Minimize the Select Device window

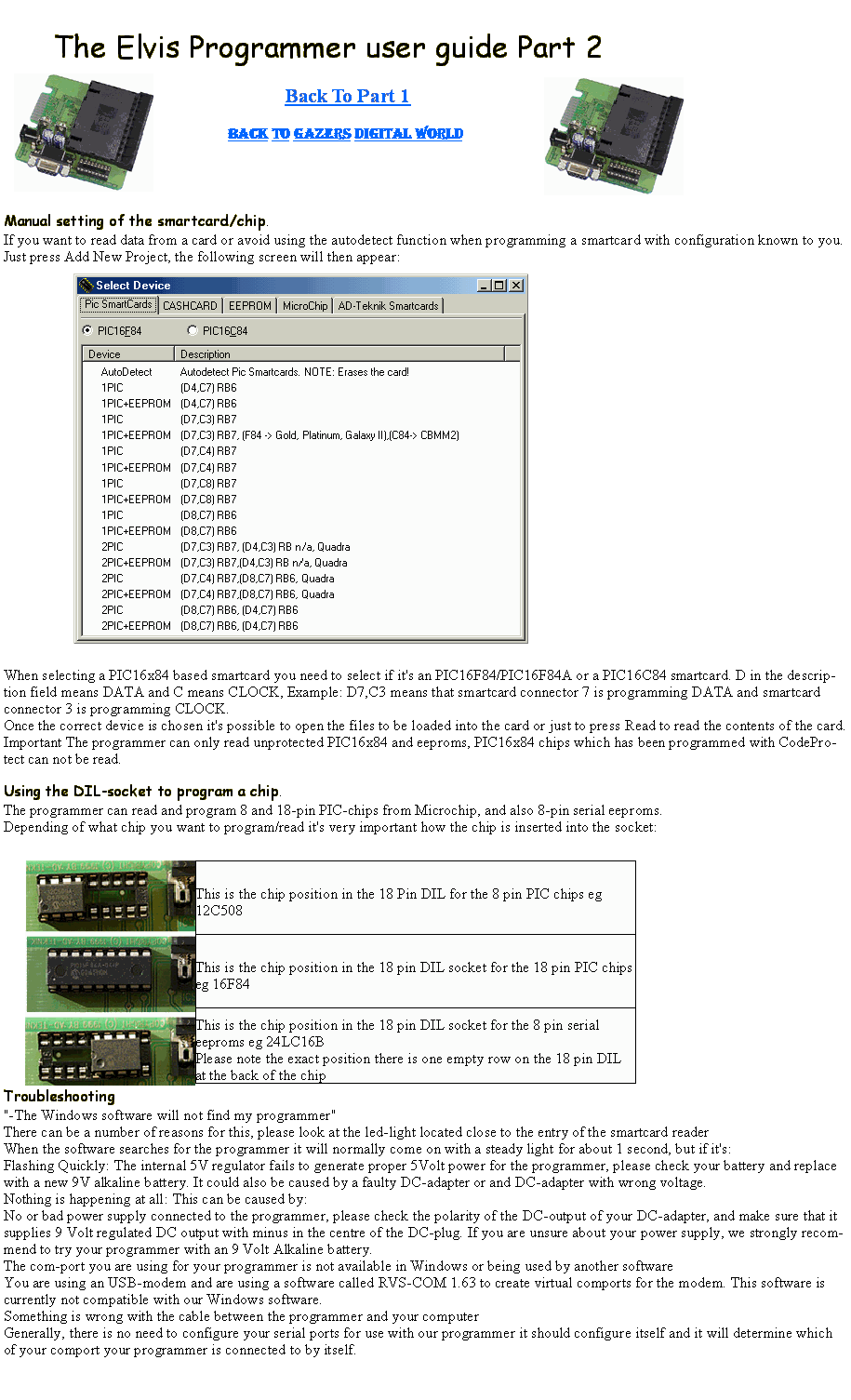click(485, 286)
